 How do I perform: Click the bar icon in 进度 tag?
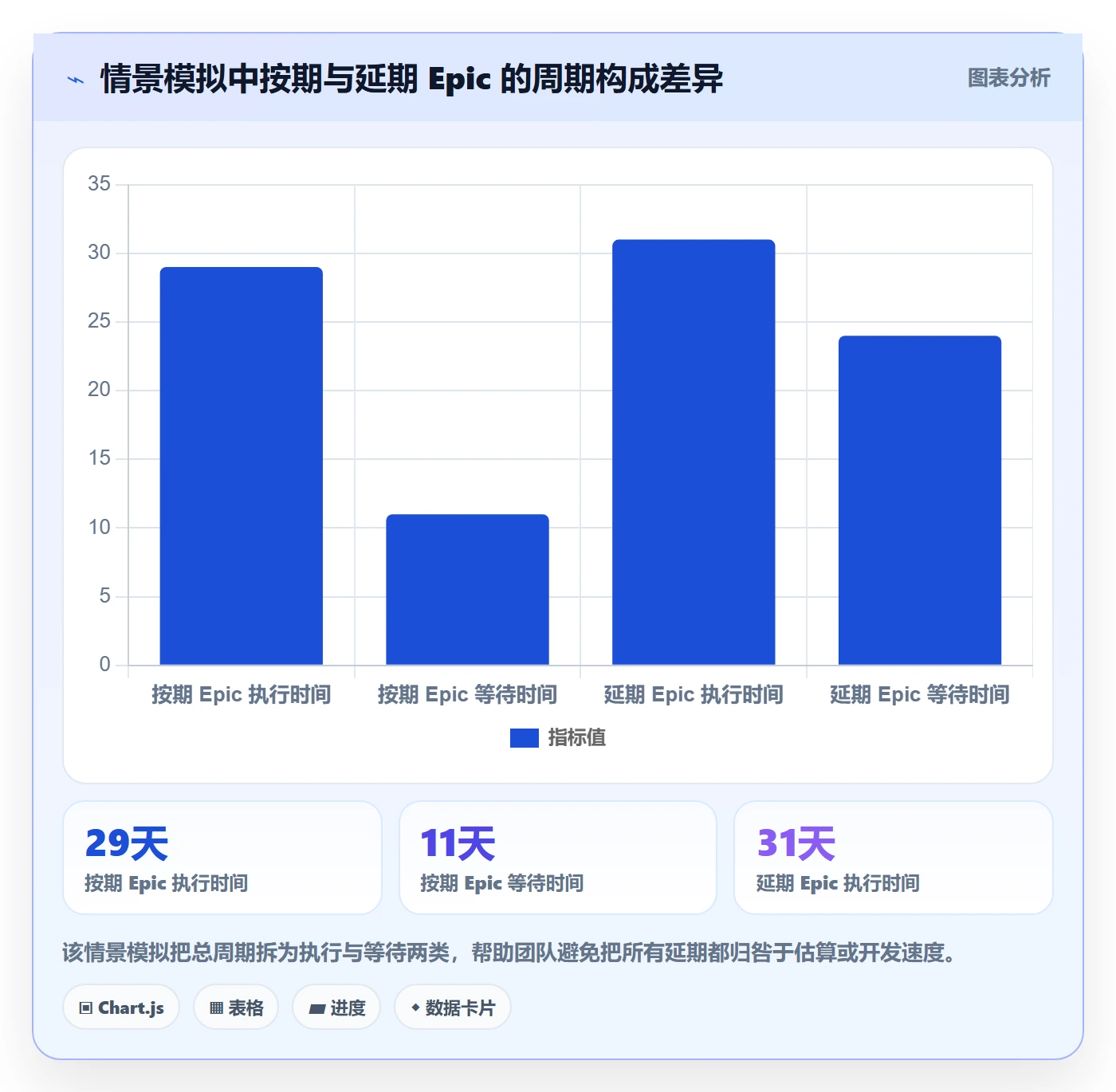(x=316, y=1009)
